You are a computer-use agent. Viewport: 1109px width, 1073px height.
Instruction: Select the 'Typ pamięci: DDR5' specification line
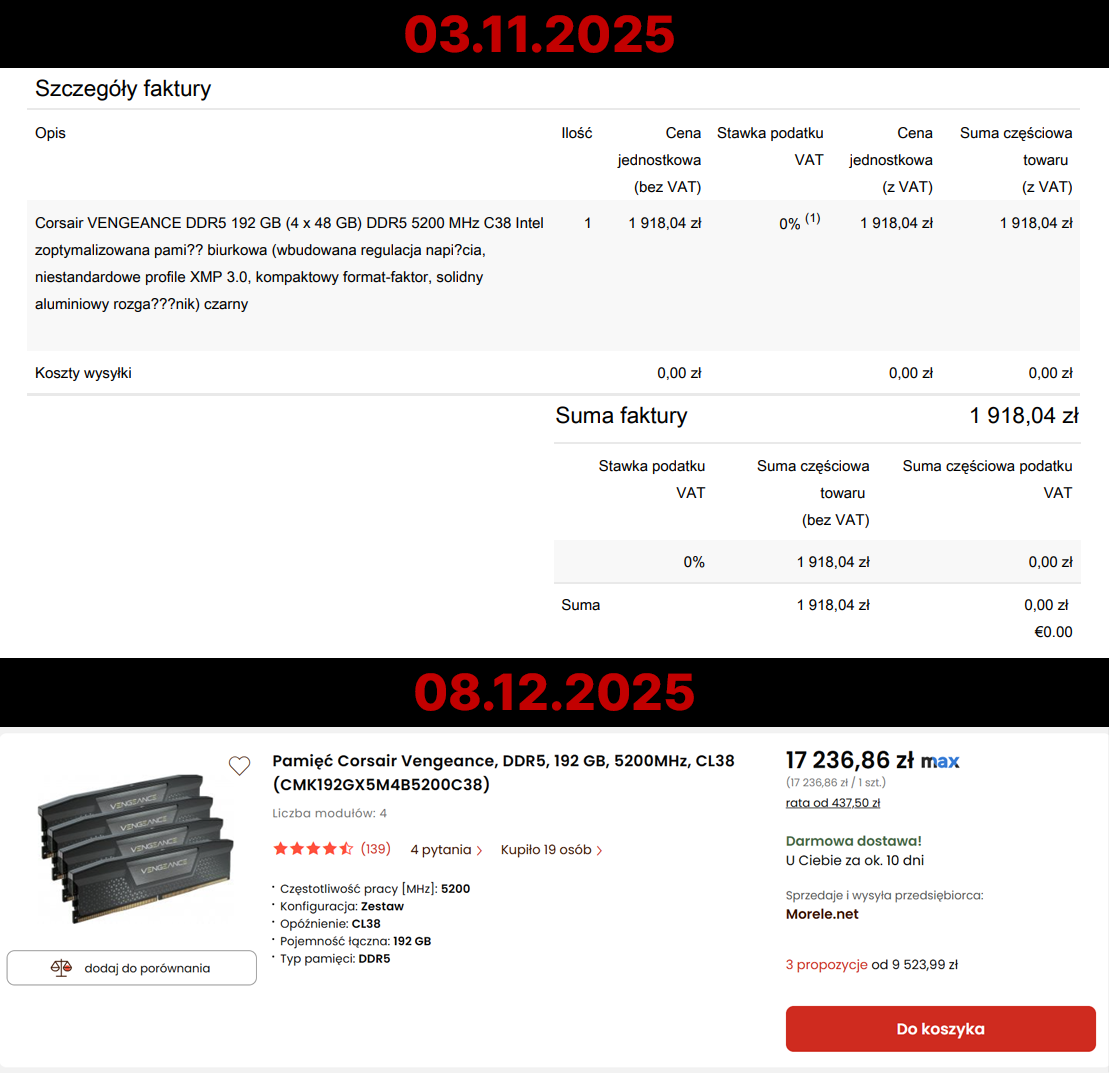(335, 959)
